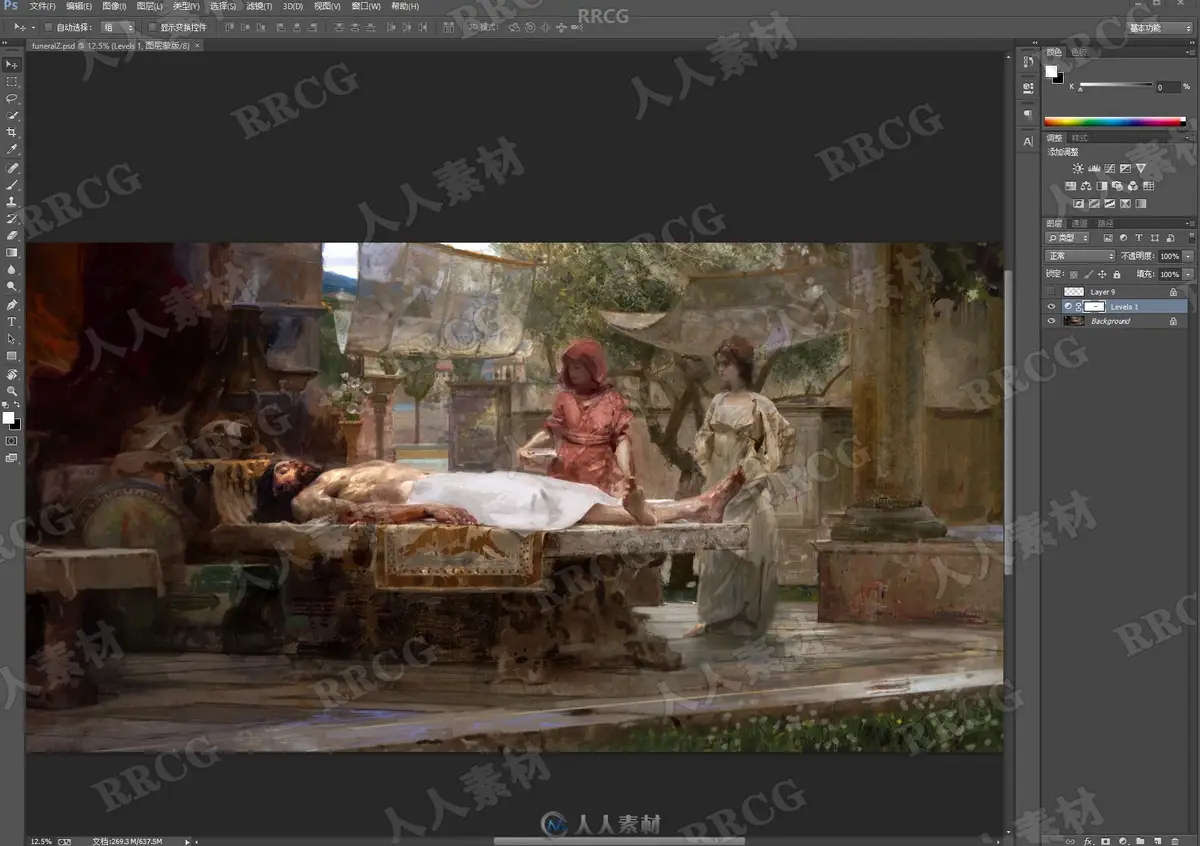Select the Rectangular Marquee tool
The image size is (1200, 846).
point(12,81)
